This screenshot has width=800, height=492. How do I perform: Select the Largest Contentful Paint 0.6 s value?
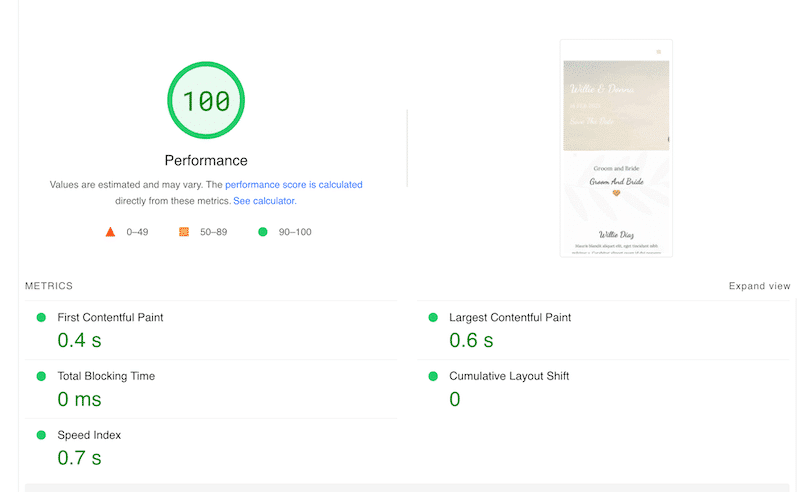[x=471, y=340]
